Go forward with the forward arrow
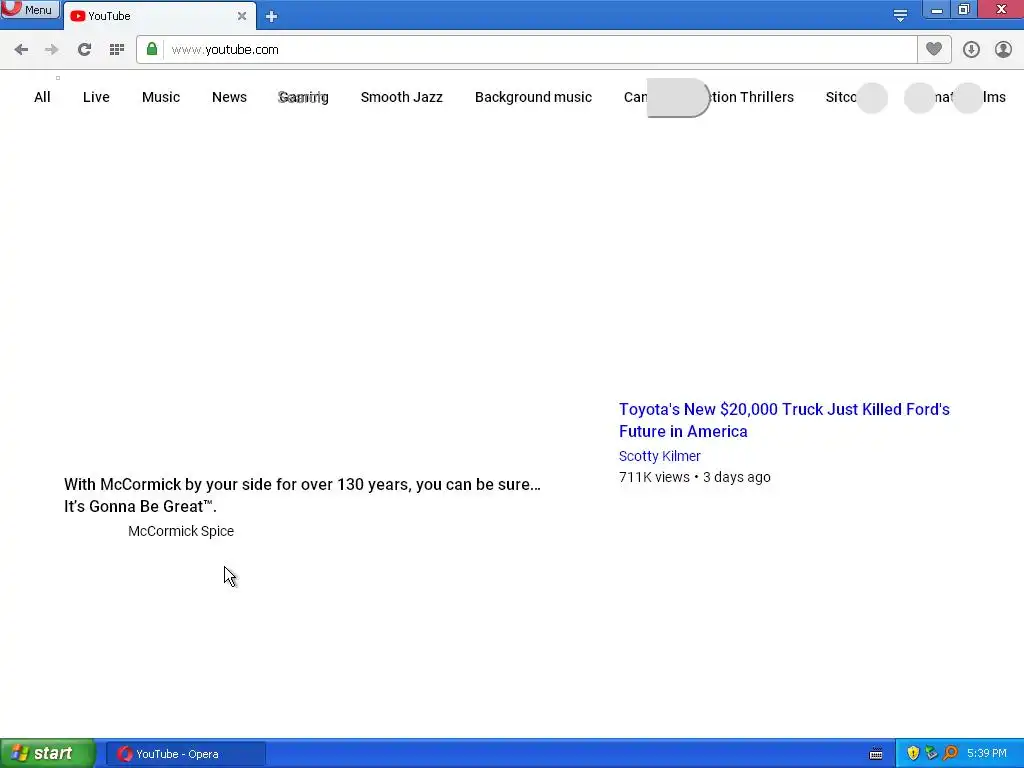1024x768 pixels. pyautogui.click(x=52, y=50)
